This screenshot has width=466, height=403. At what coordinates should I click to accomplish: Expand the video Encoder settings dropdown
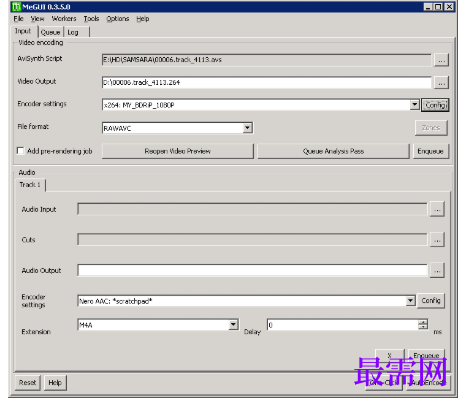click(414, 105)
